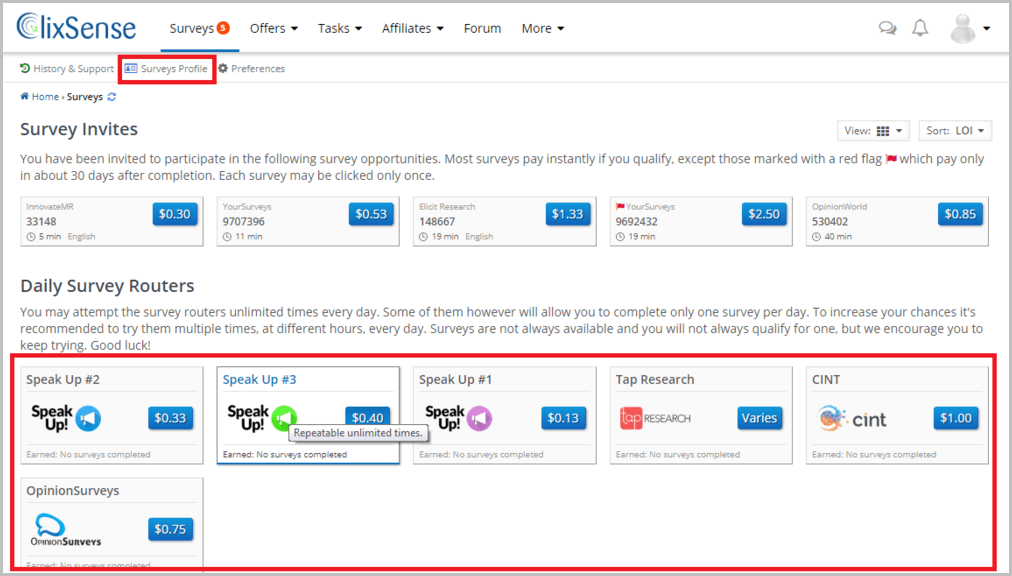Click the Surveys Profile card icon
Viewport: 1012px width, 576px height.
pyautogui.click(x=130, y=68)
